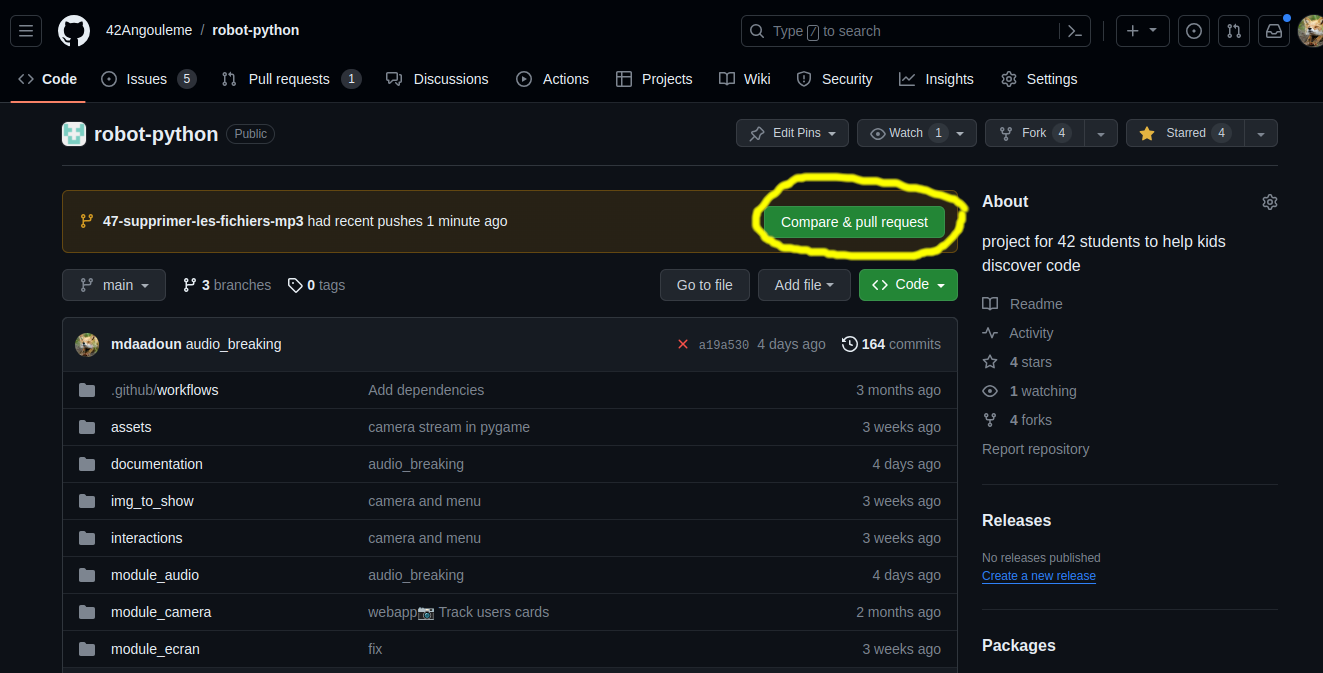The image size is (1323, 673).
Task: Click the robot-python repository avatar
Action: coord(74,134)
